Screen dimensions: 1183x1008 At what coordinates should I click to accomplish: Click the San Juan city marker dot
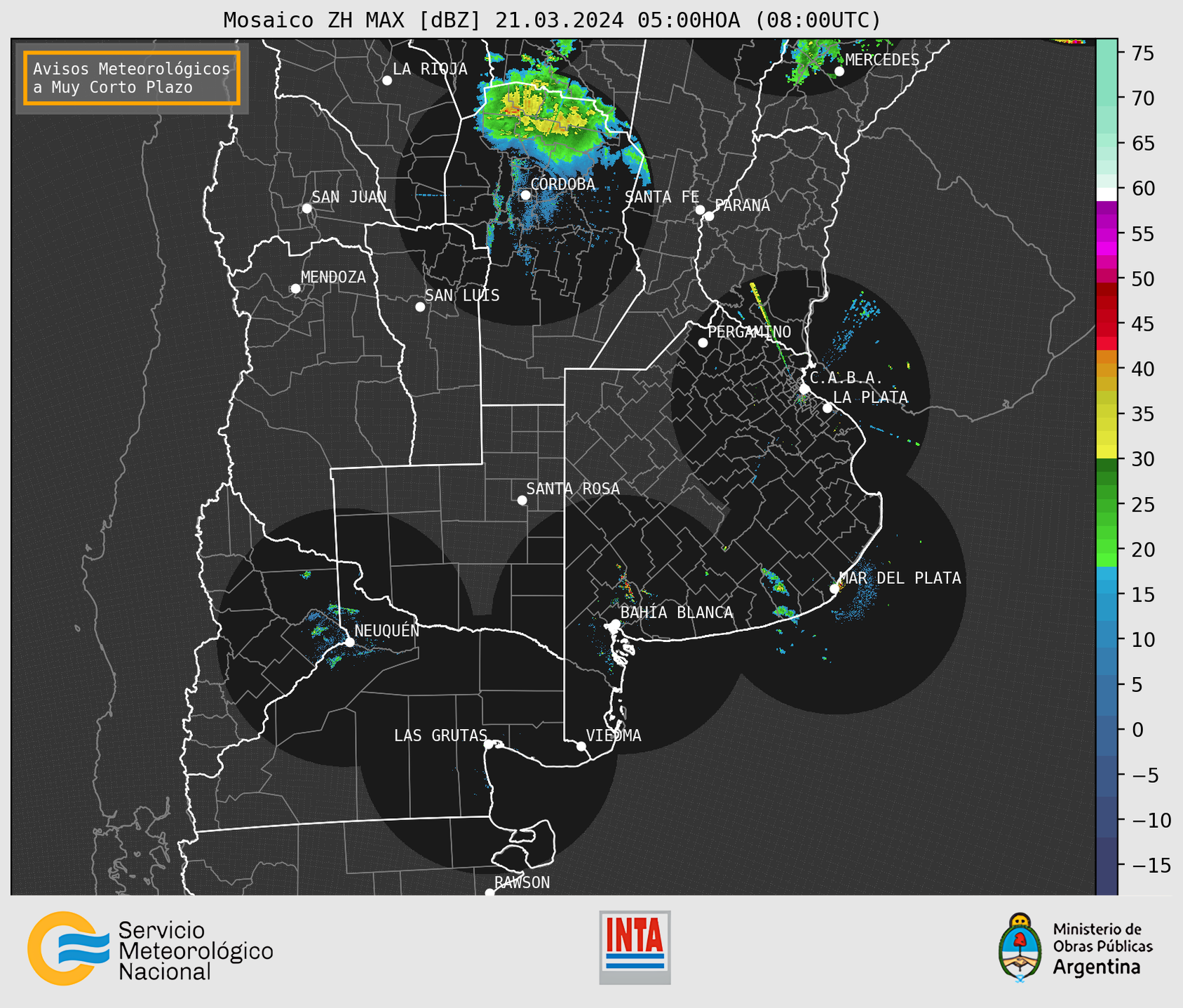[x=306, y=208]
